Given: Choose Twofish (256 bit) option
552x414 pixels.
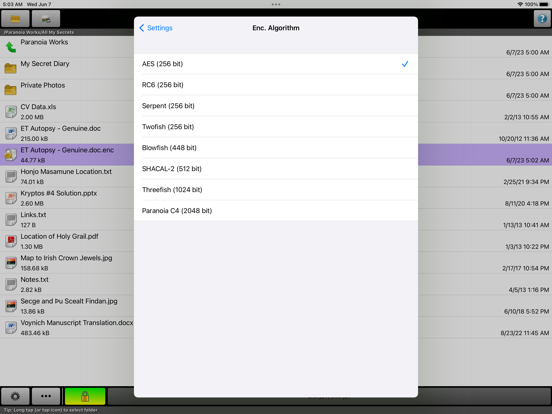Looking at the screenshot, I should point(276,127).
